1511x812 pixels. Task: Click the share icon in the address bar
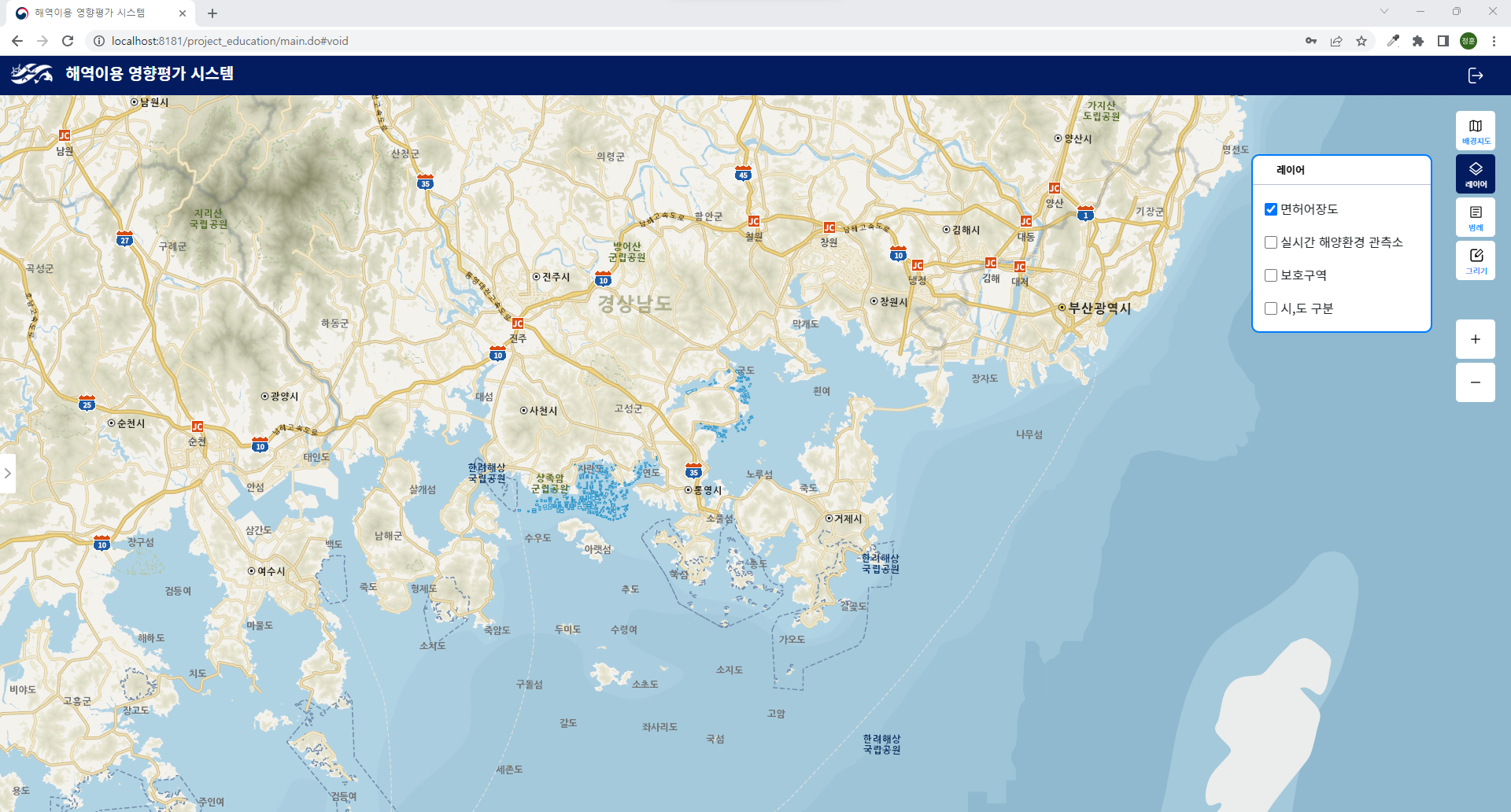pyautogui.click(x=1336, y=41)
